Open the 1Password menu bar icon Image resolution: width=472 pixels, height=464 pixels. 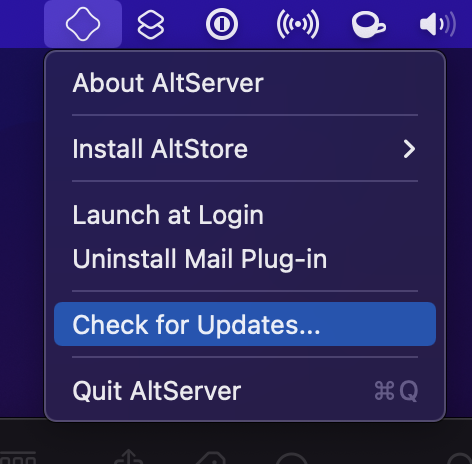coord(222,24)
